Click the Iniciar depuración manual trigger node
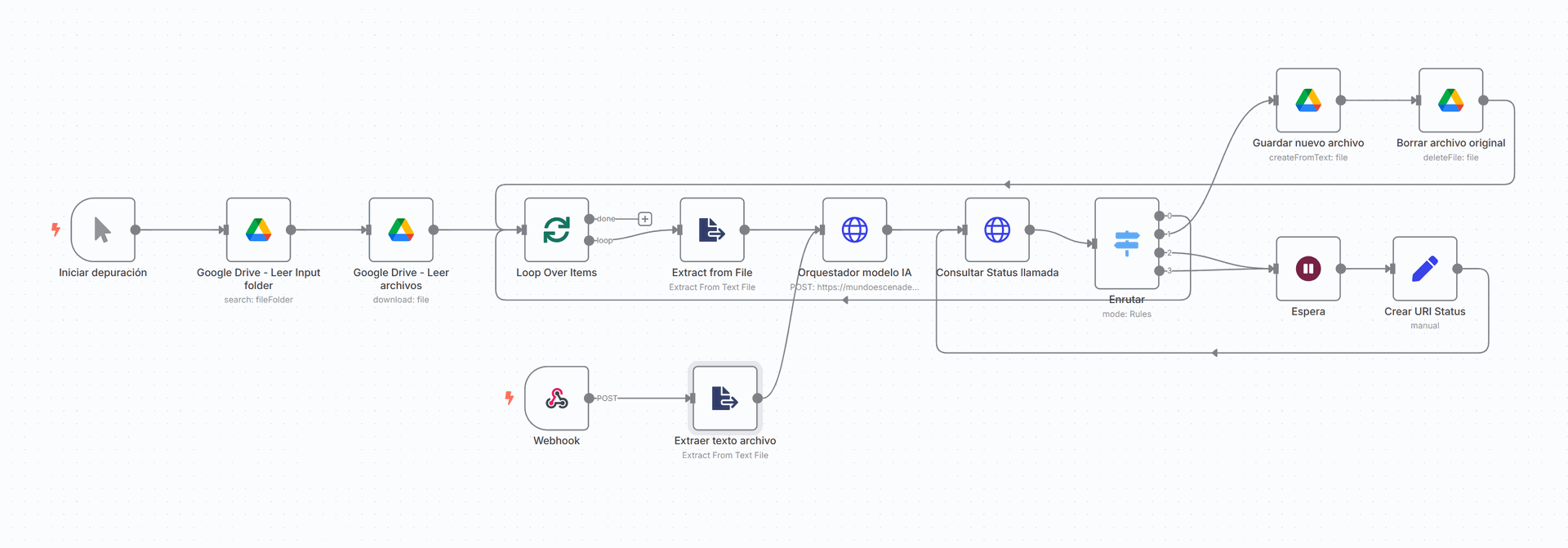This screenshot has height=548, width=1568. pyautogui.click(x=103, y=230)
